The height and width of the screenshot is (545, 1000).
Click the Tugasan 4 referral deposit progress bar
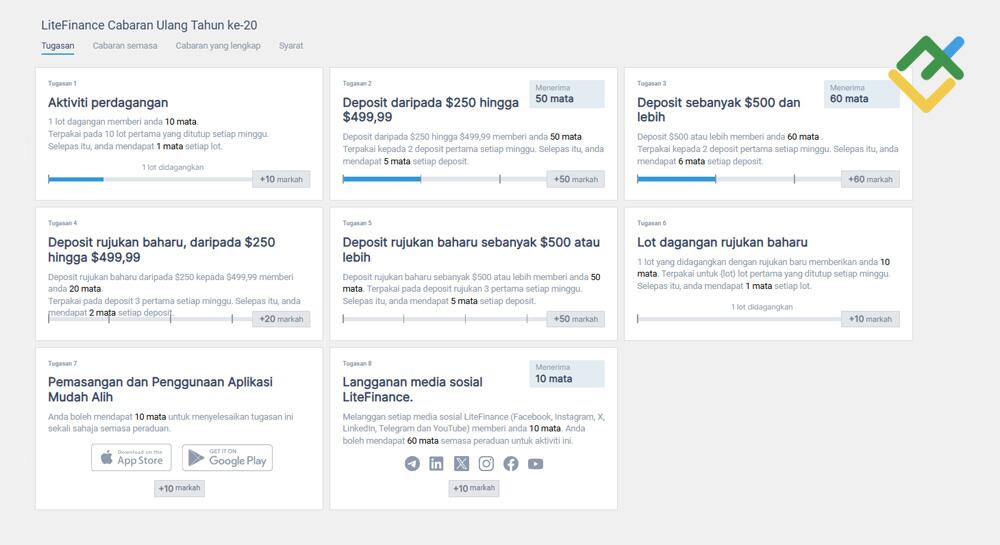pyautogui.click(x=150, y=319)
